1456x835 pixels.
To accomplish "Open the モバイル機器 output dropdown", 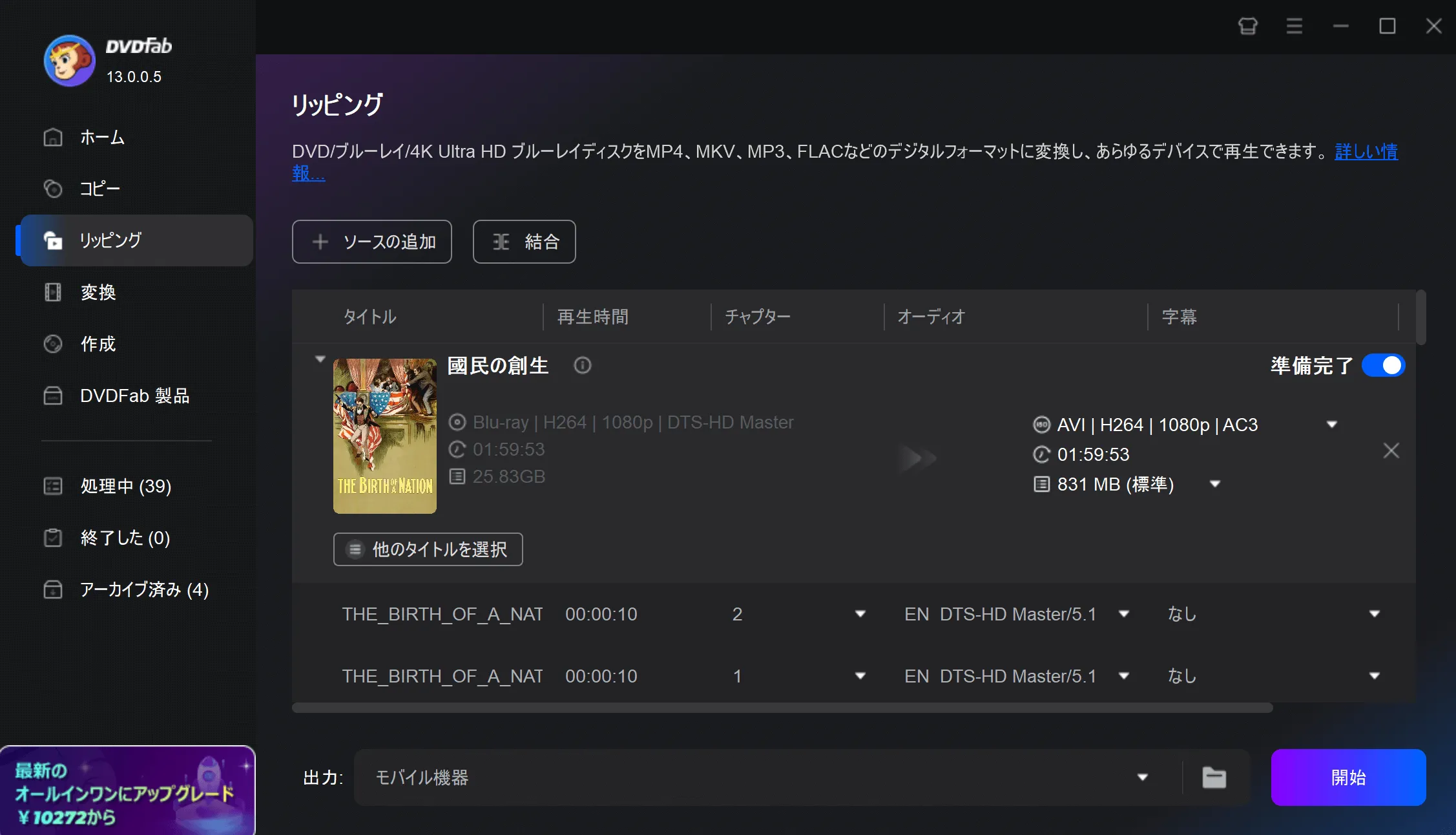I will (x=1142, y=777).
